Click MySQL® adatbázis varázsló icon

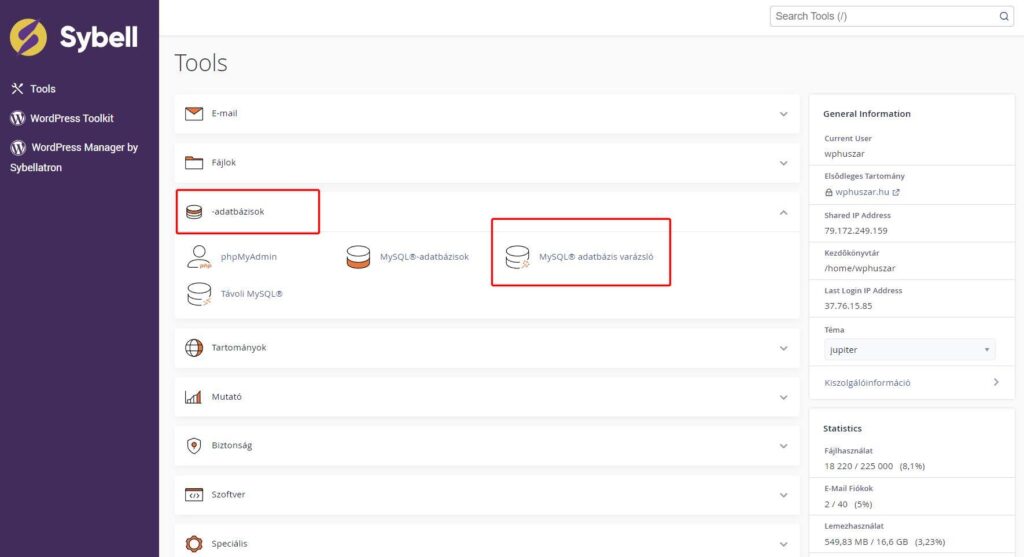coord(517,257)
